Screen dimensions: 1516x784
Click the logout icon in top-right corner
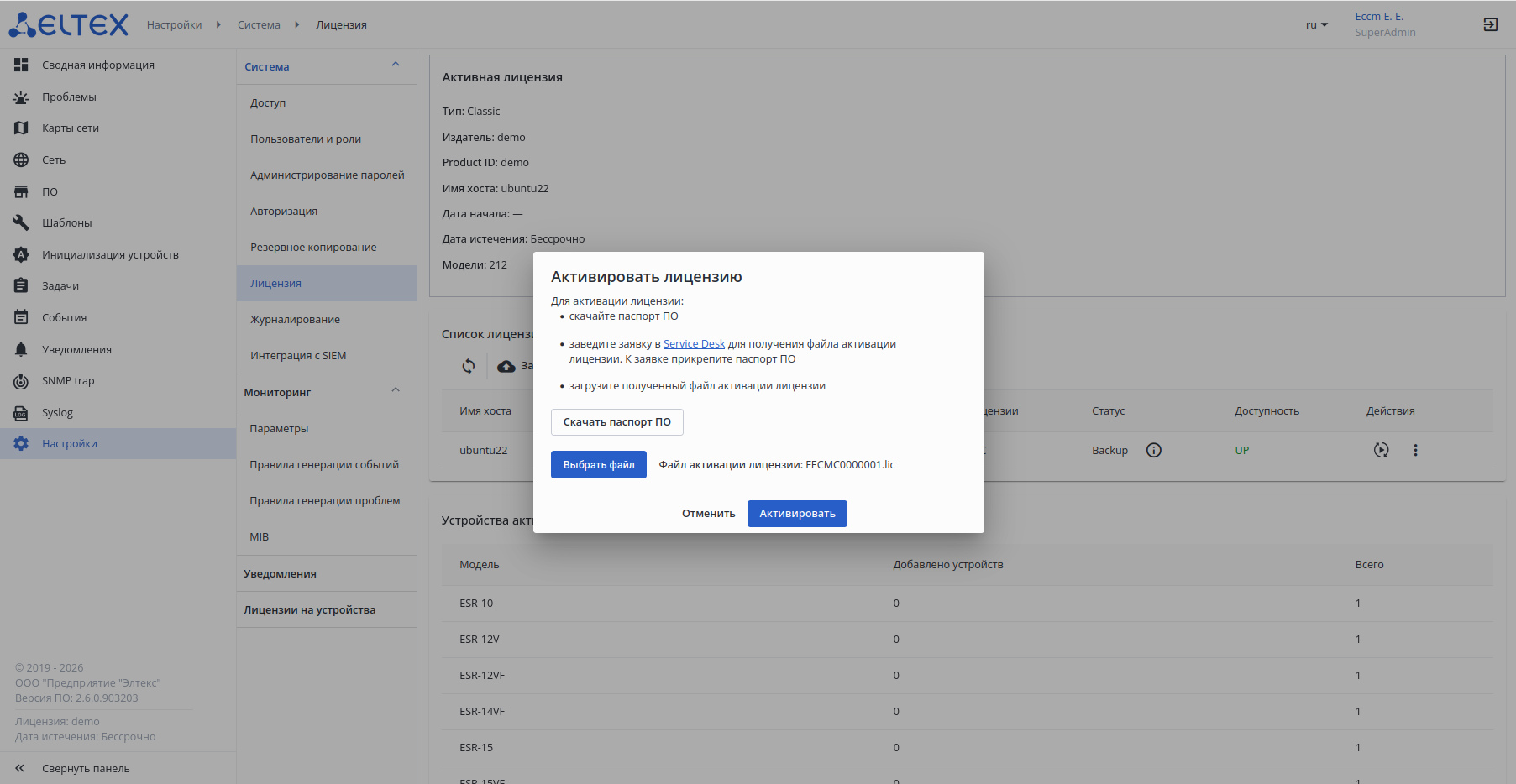pyautogui.click(x=1490, y=24)
